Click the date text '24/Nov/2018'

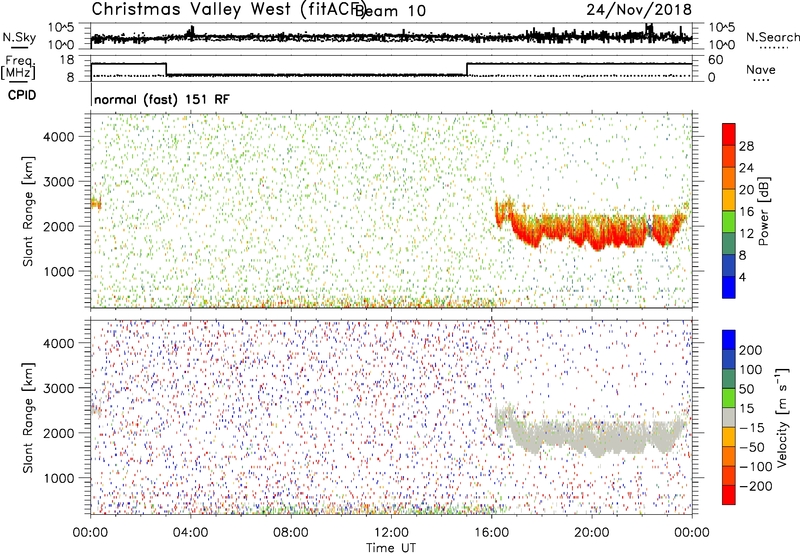(x=639, y=10)
